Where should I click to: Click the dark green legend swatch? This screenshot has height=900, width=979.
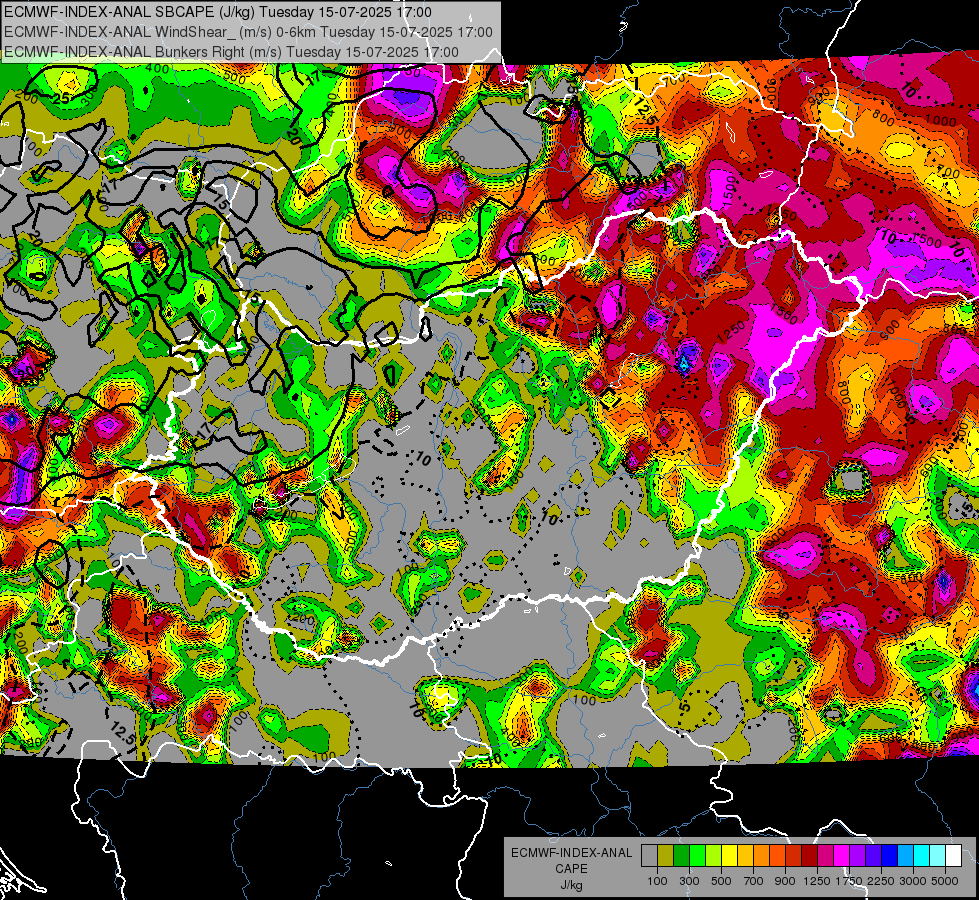(x=681, y=856)
